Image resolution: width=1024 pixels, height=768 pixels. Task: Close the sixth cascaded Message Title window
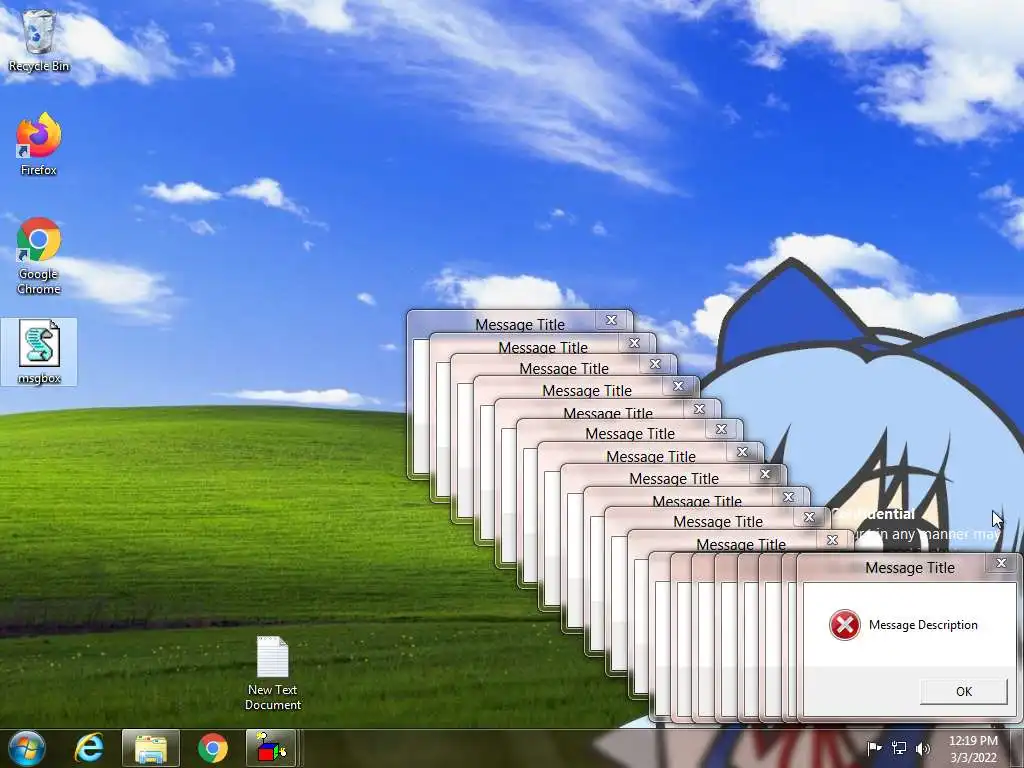(x=721, y=429)
